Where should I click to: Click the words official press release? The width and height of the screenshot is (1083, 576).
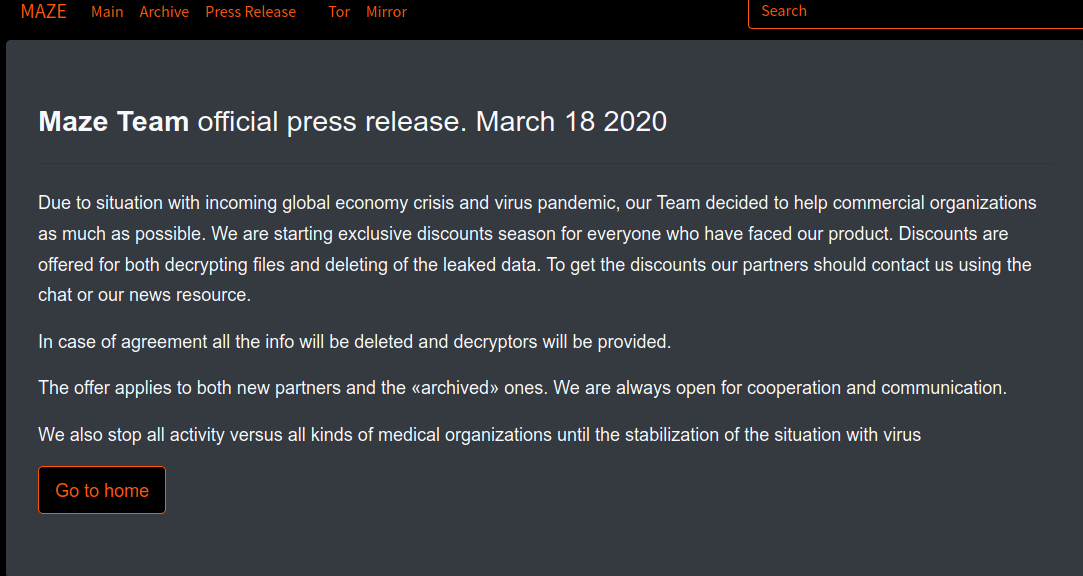click(332, 122)
